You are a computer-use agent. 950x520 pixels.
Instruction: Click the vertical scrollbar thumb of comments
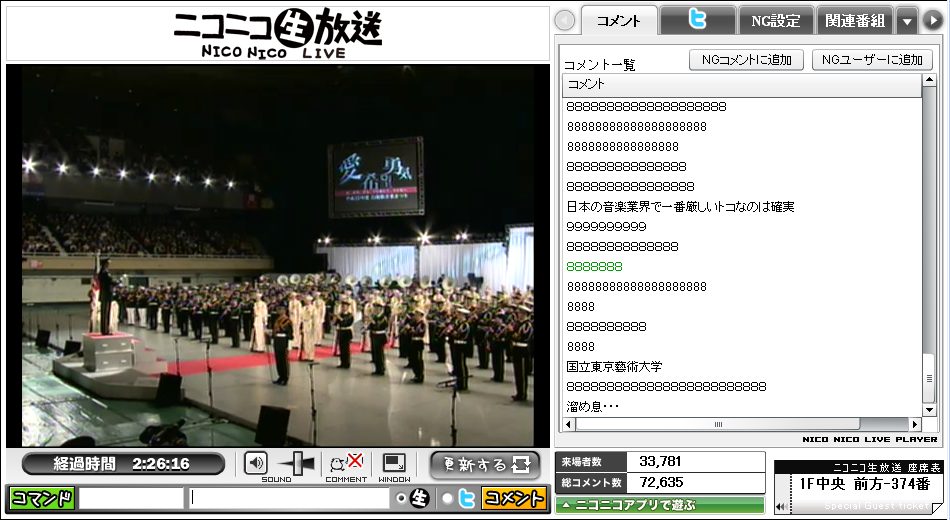point(929,378)
